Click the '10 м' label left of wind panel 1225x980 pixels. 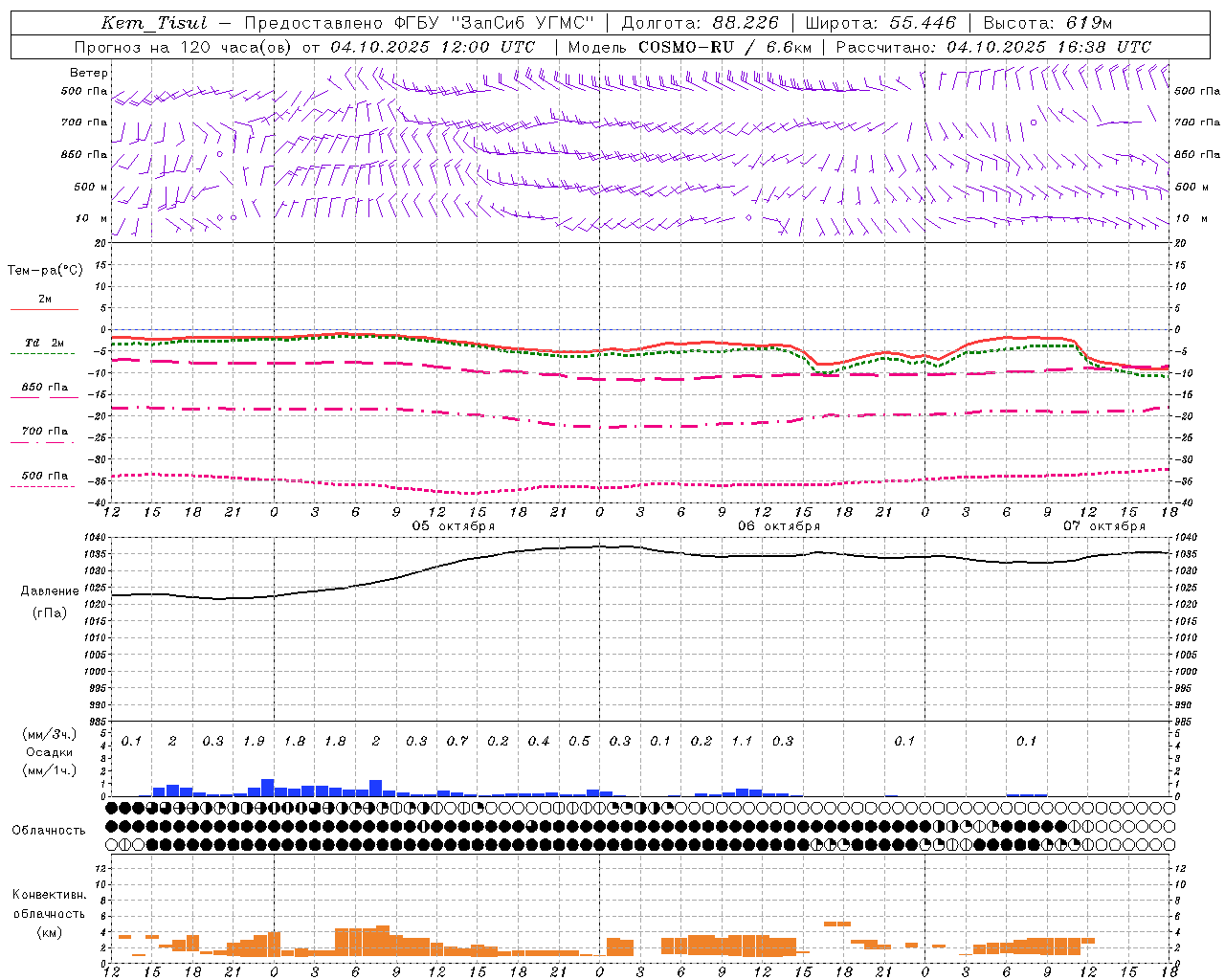click(x=92, y=219)
